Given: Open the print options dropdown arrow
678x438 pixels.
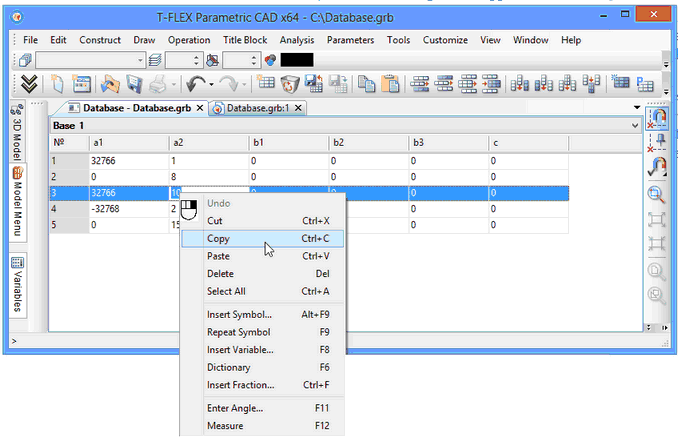Looking at the screenshot, I should click(x=173, y=84).
